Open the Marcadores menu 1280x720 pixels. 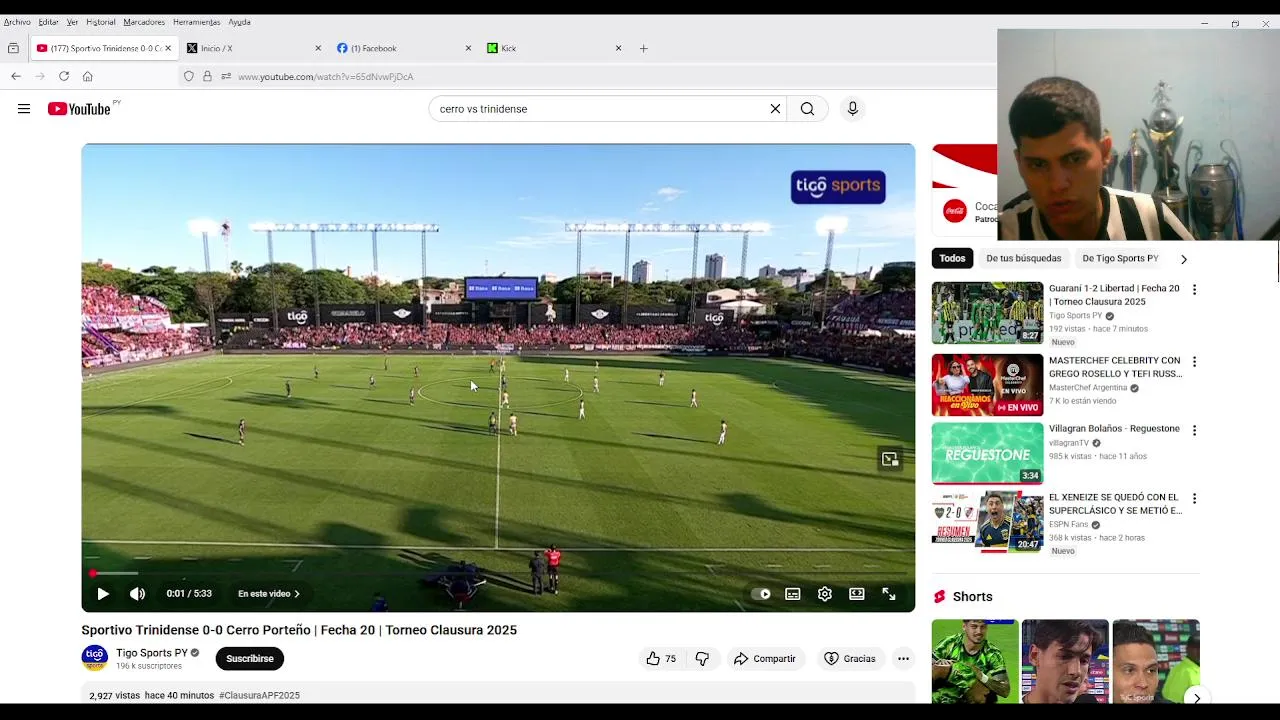[144, 22]
